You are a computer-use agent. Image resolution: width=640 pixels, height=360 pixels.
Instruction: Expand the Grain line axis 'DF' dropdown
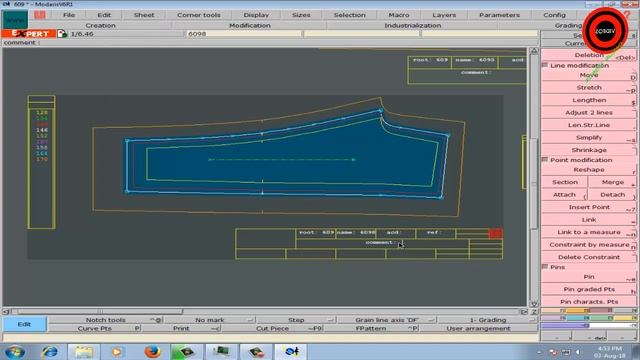[x=387, y=320]
